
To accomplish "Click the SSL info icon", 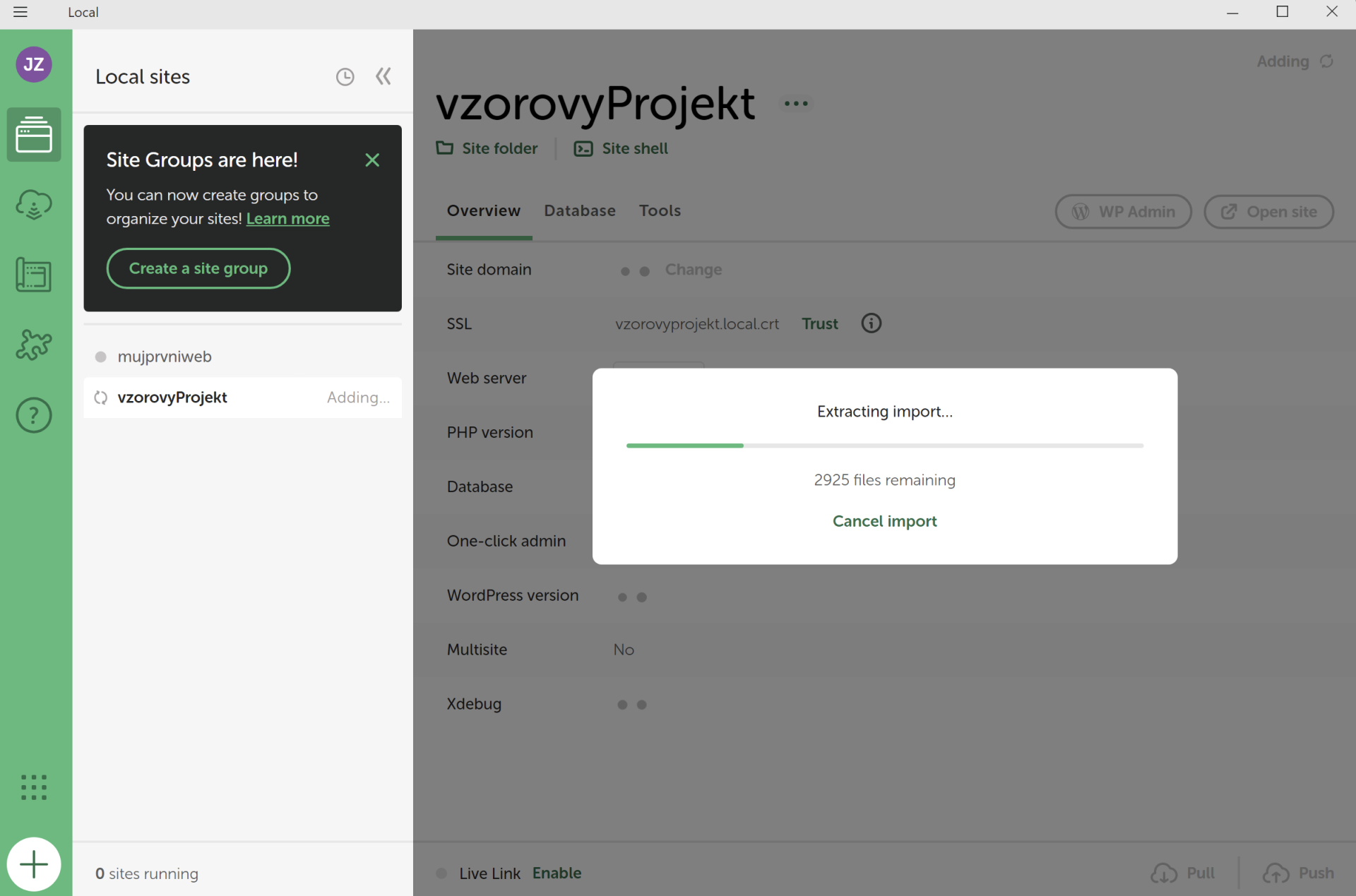I will point(871,323).
